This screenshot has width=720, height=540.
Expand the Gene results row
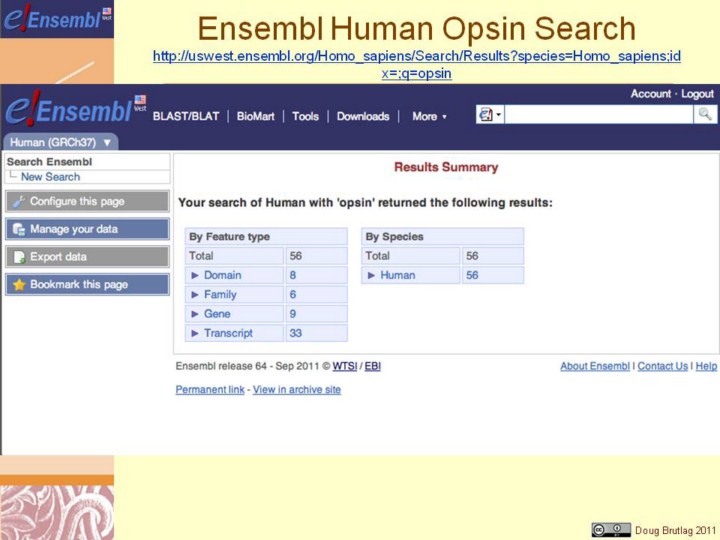195,314
